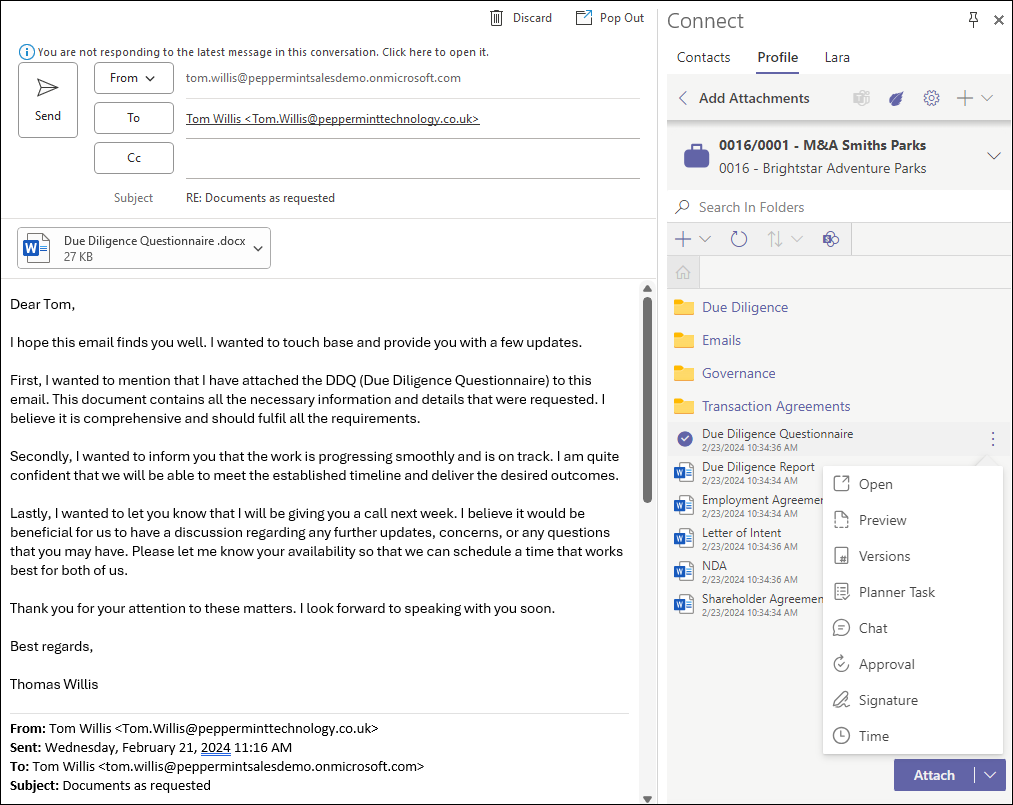Screen dimensions: 1013x805
Task: Click the latest-message conversation notice
Action: 263,52
